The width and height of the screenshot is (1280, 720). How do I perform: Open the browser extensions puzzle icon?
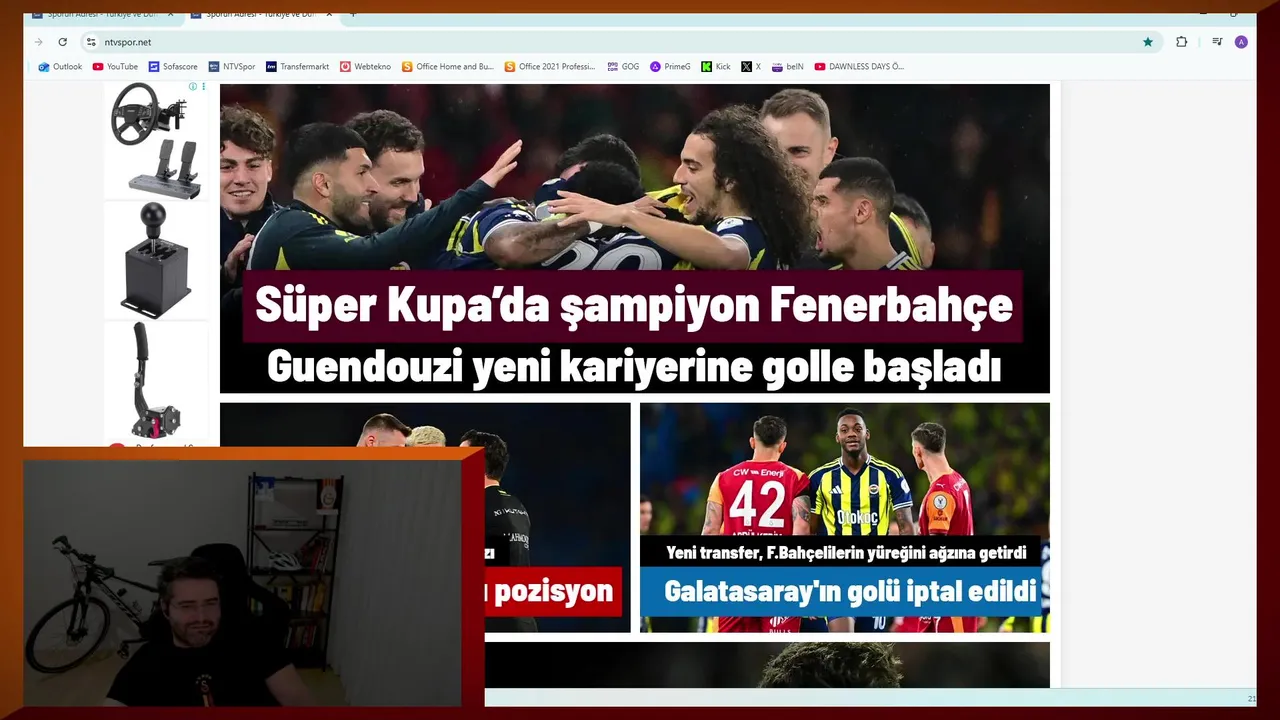coord(1182,42)
